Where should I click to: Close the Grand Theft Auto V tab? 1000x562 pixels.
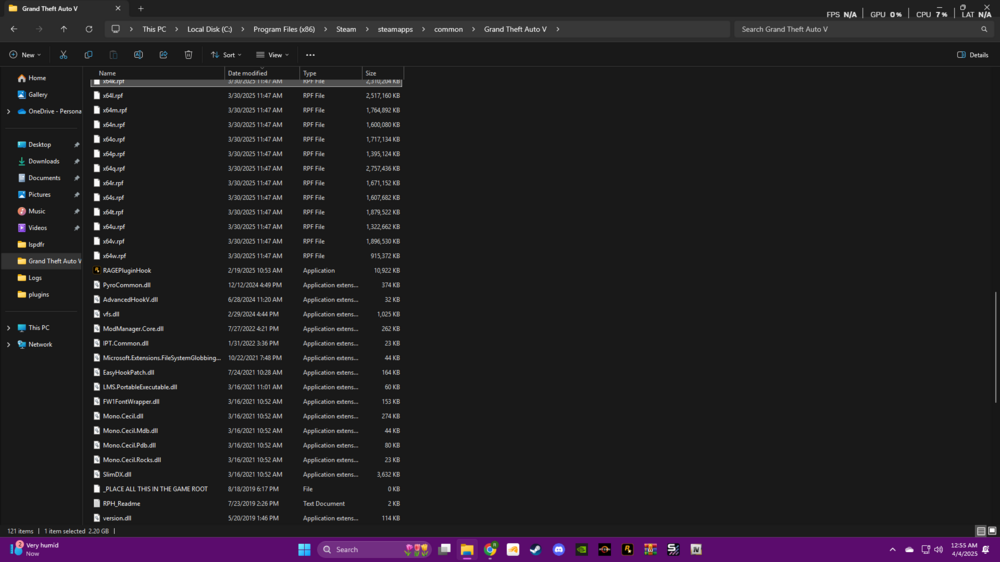coord(118,9)
